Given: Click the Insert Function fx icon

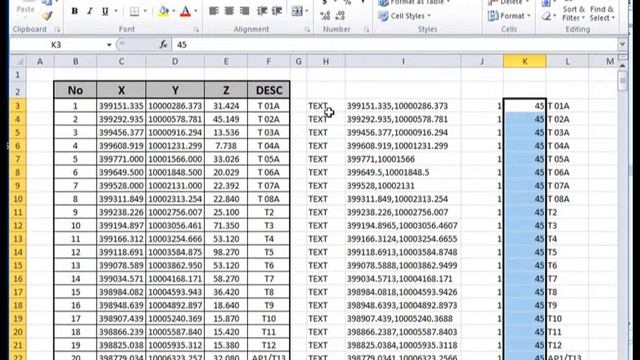Looking at the screenshot, I should (163, 44).
